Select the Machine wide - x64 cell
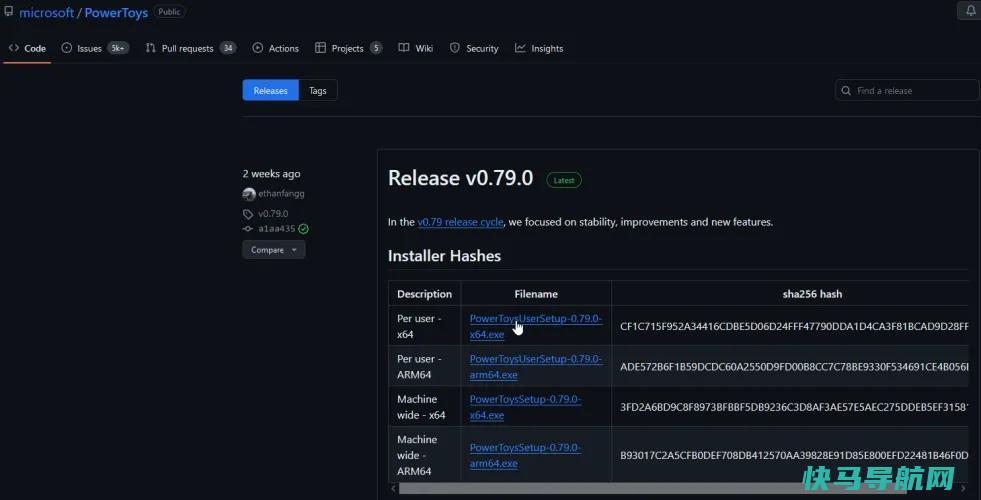This screenshot has height=500, width=981. pos(424,407)
